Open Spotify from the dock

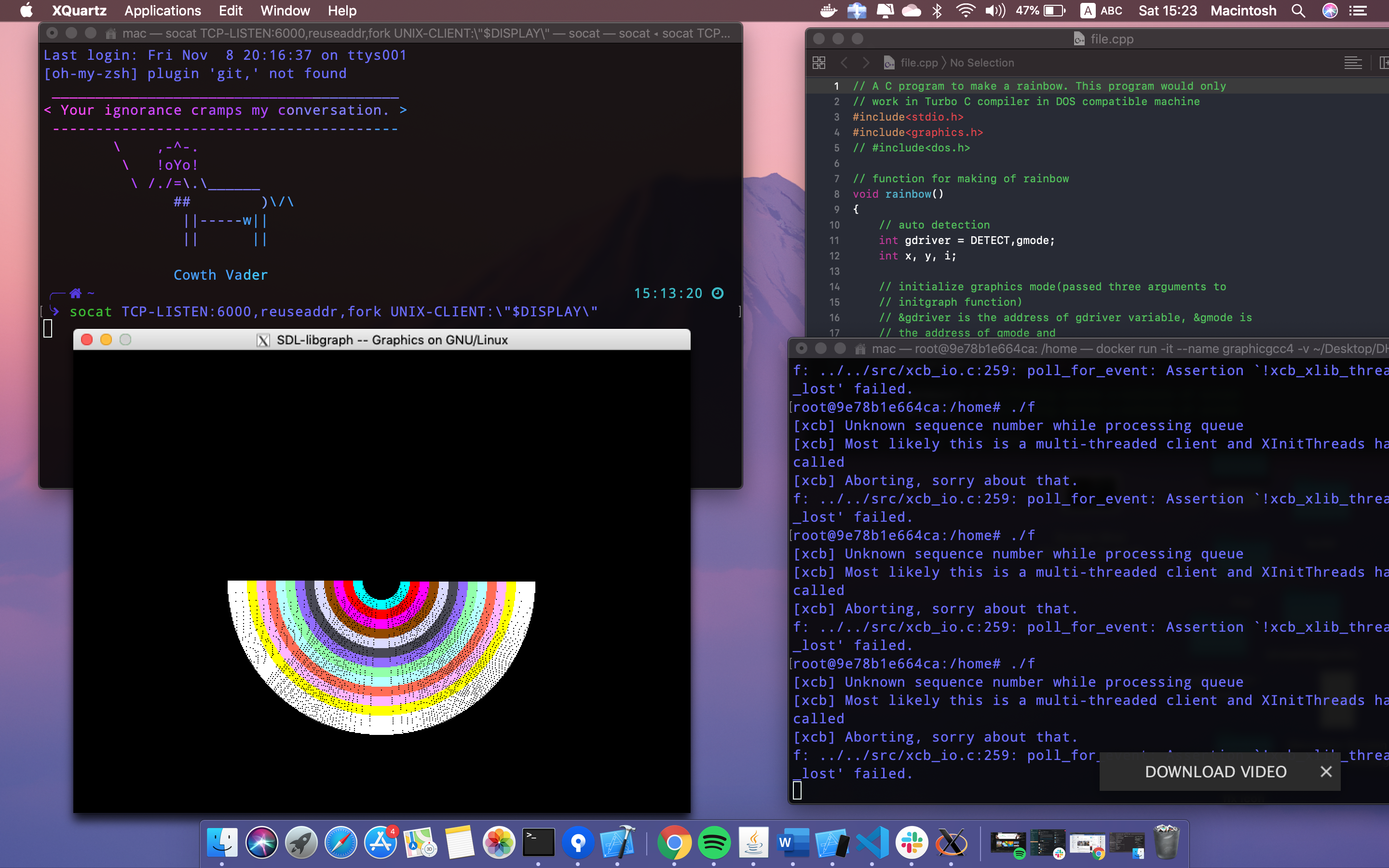coord(713,843)
